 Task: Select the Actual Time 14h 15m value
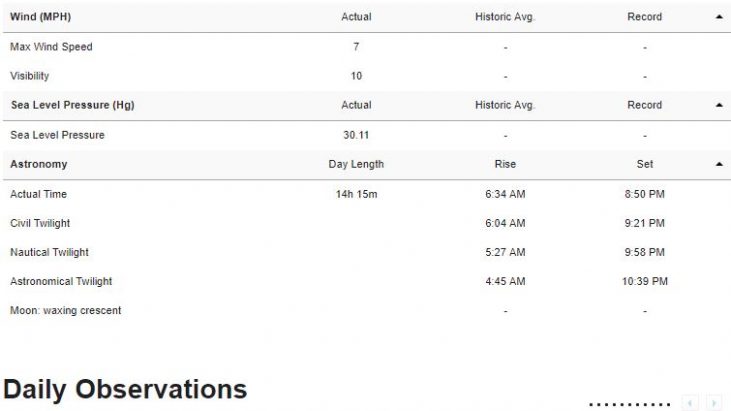point(357,194)
